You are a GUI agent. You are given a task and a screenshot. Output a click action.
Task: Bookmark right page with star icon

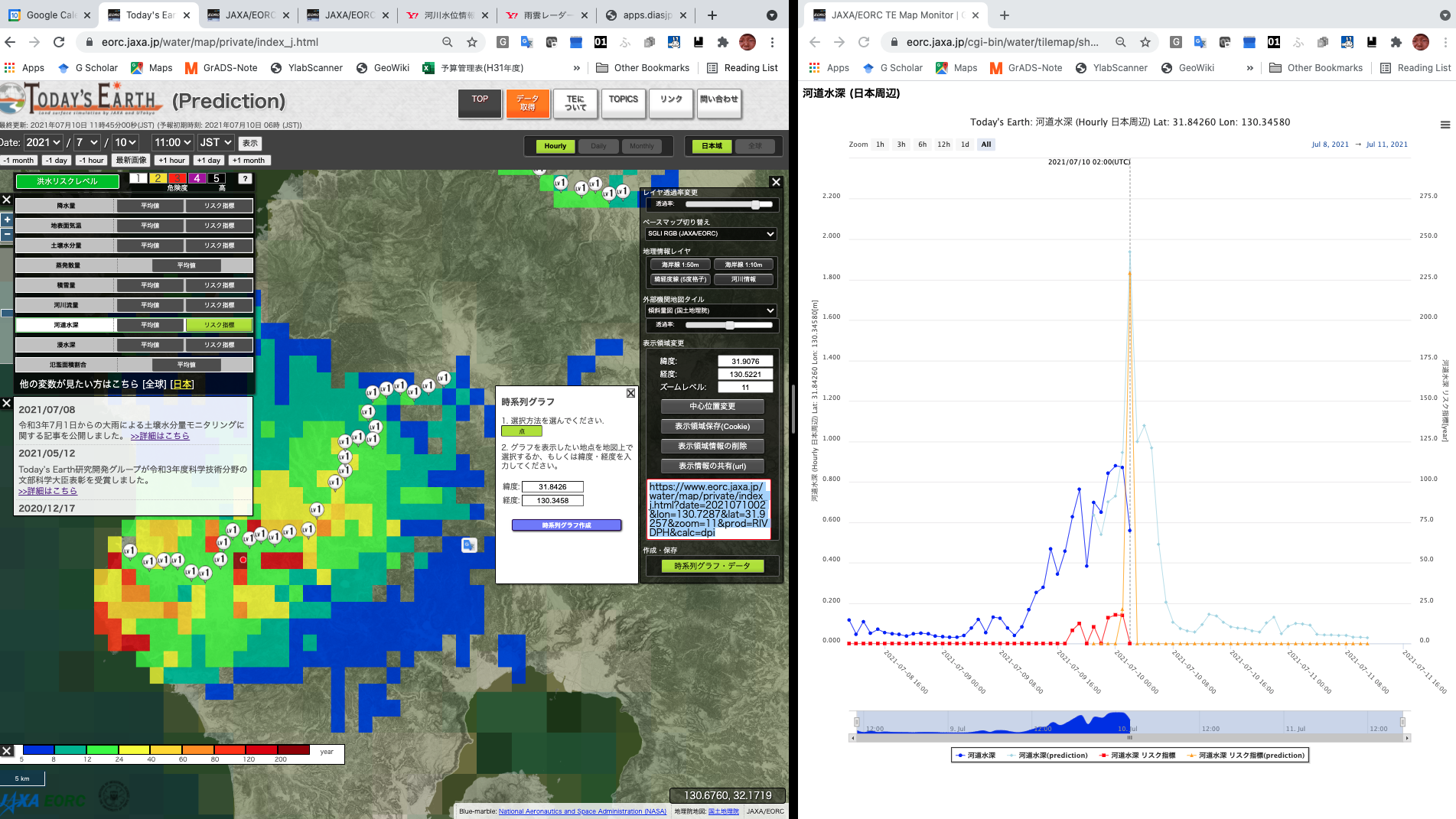coord(1145,42)
